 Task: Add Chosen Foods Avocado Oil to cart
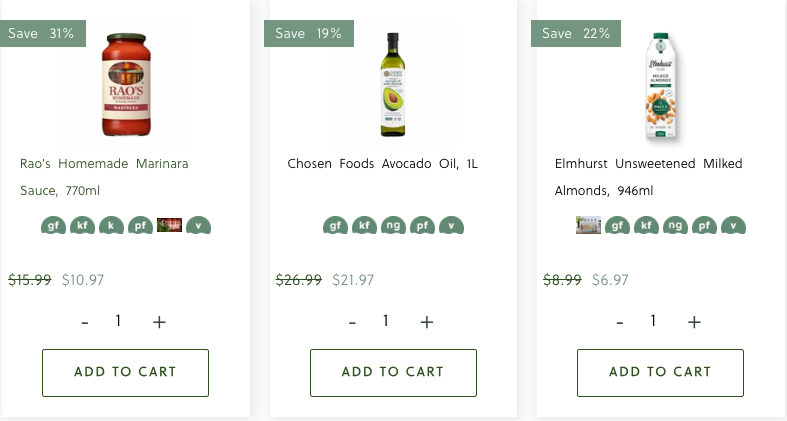tap(393, 372)
